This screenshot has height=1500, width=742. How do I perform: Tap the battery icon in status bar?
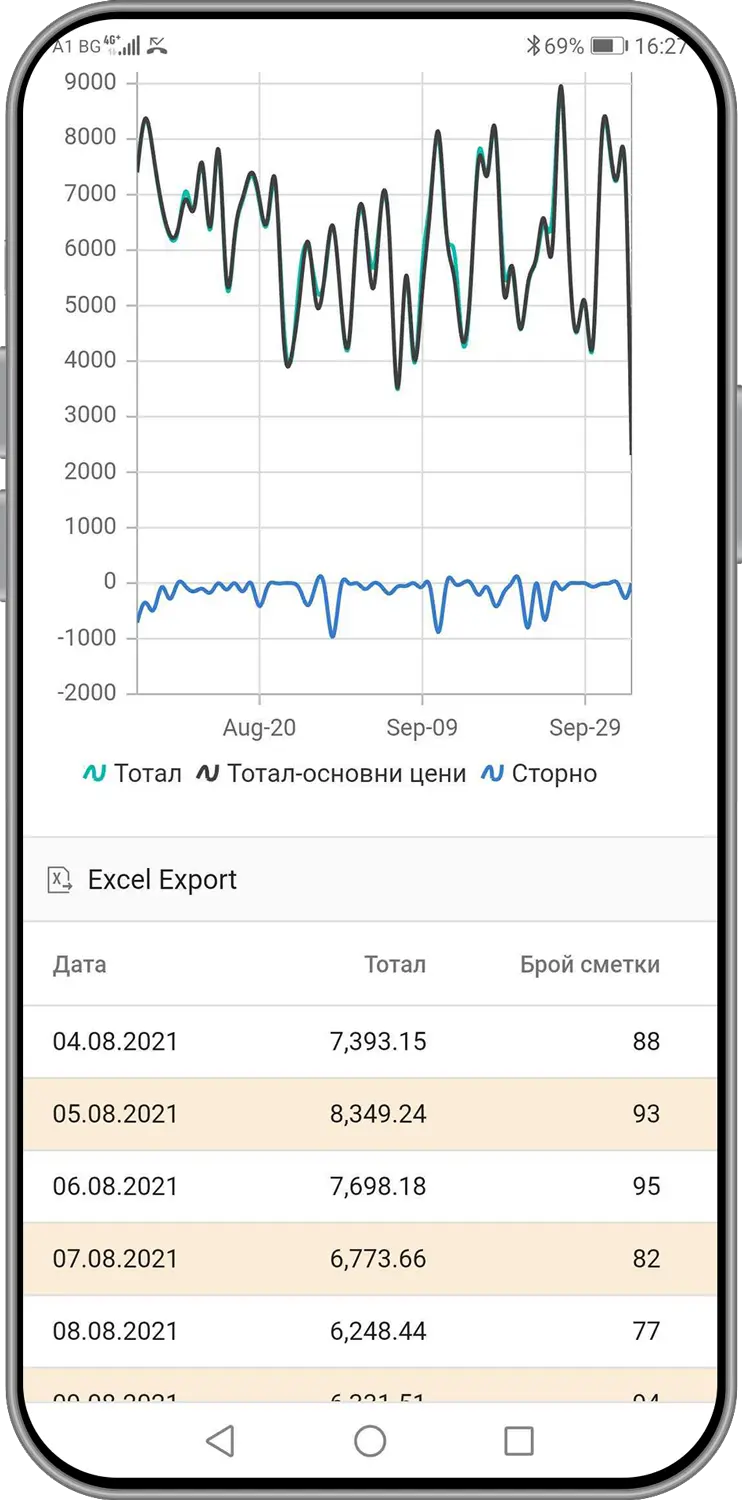coord(607,46)
